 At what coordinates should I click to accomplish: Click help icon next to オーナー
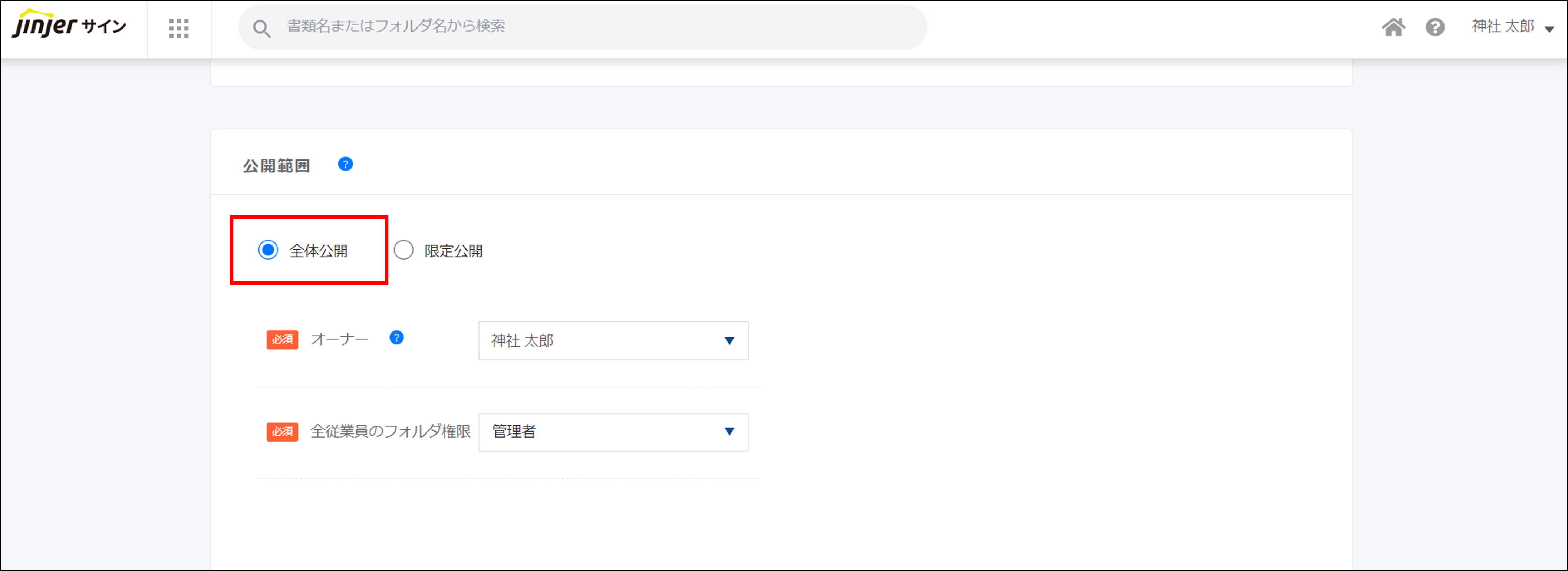[x=396, y=338]
